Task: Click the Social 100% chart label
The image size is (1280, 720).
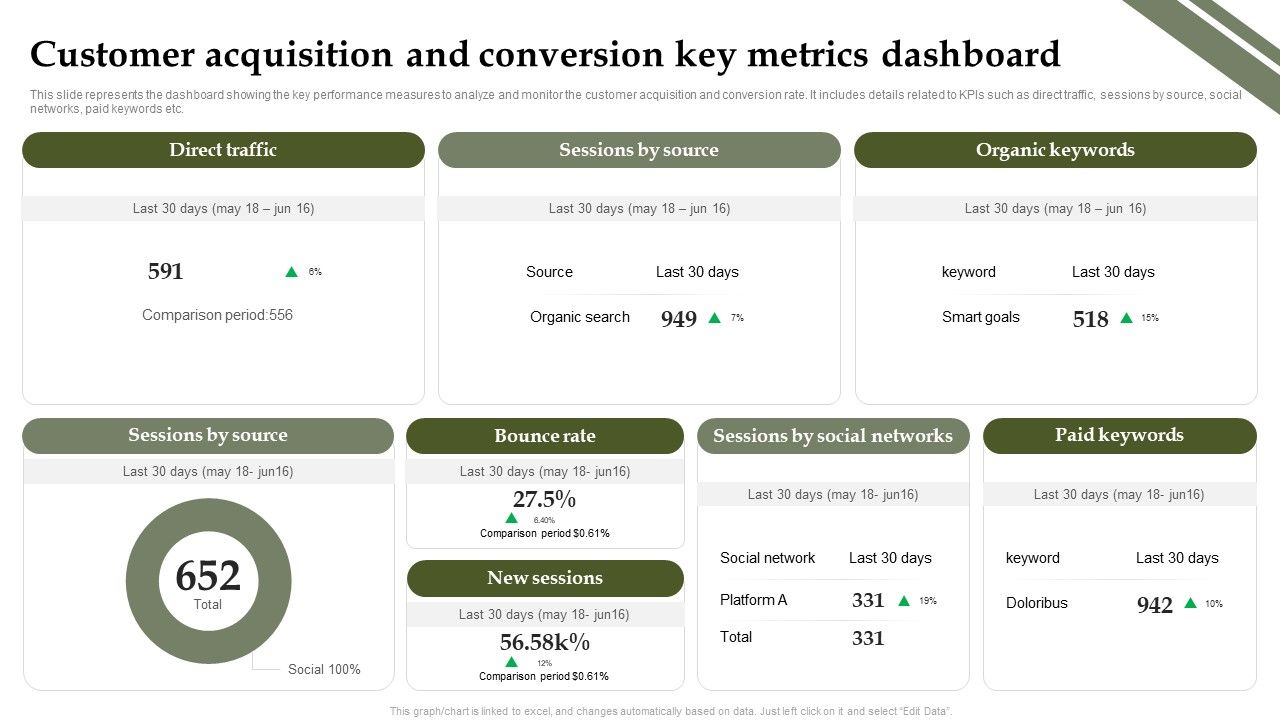Action: tap(322, 669)
